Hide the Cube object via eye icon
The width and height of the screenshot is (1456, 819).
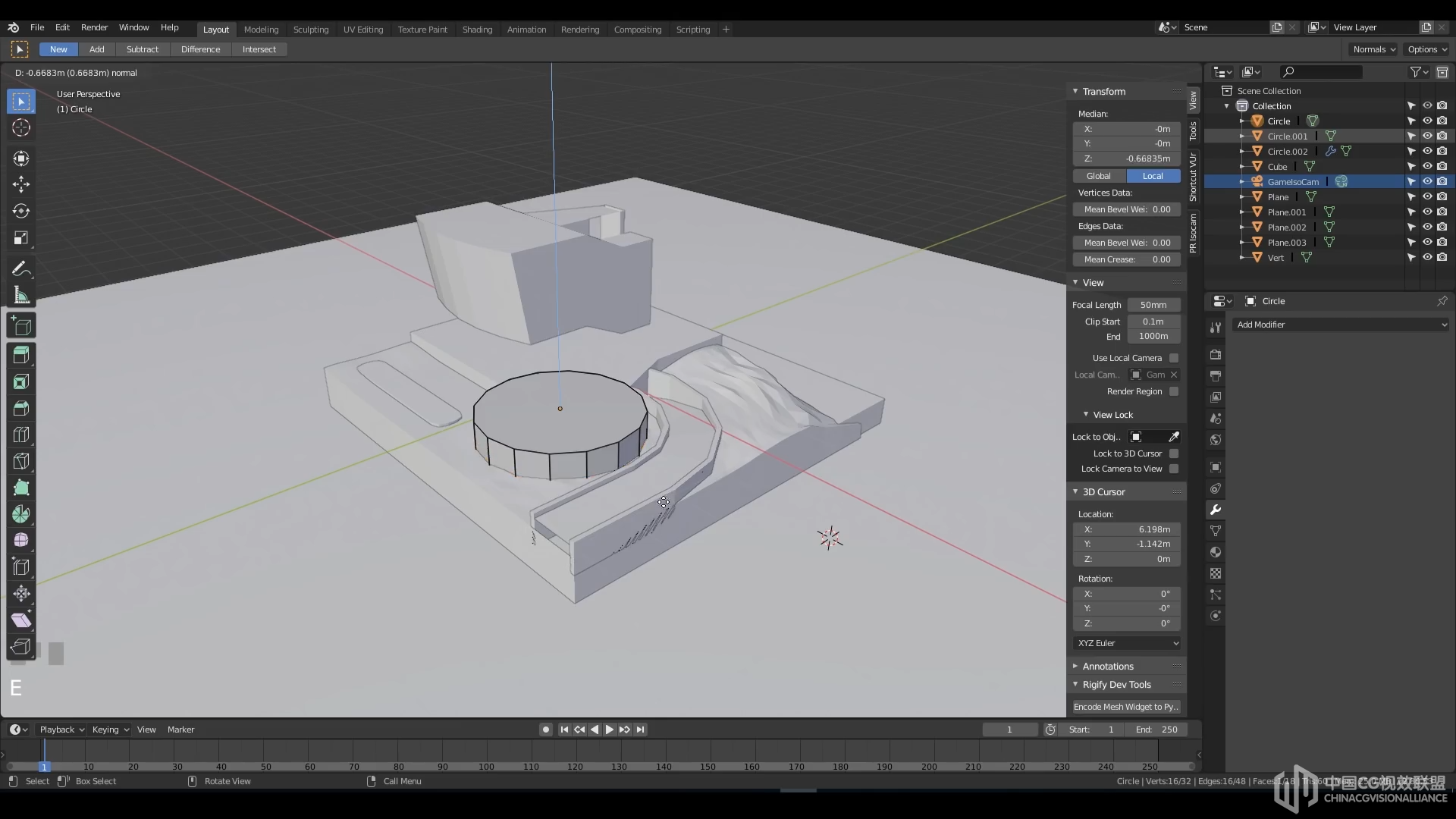pyautogui.click(x=1427, y=167)
